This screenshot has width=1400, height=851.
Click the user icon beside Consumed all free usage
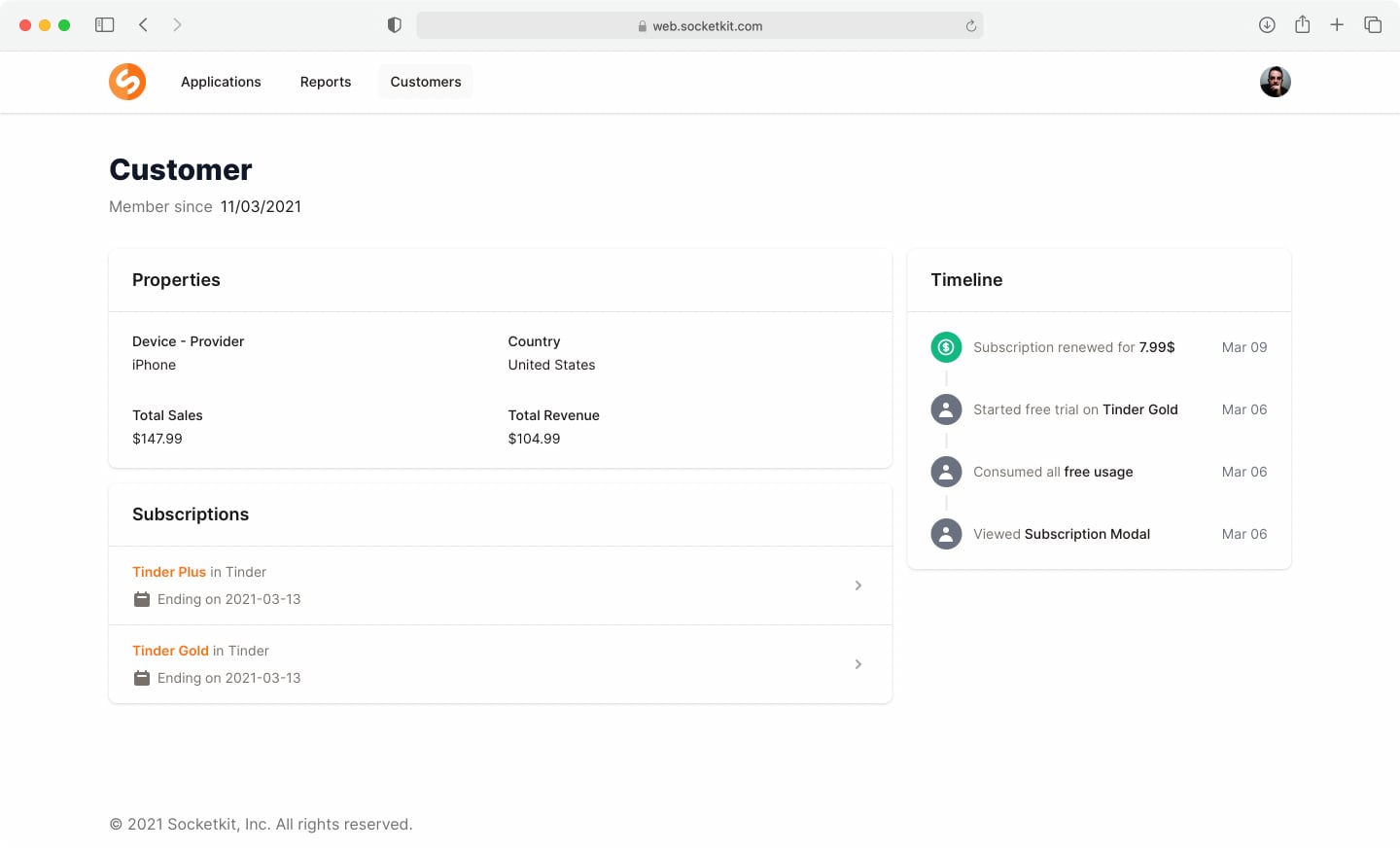(x=945, y=472)
